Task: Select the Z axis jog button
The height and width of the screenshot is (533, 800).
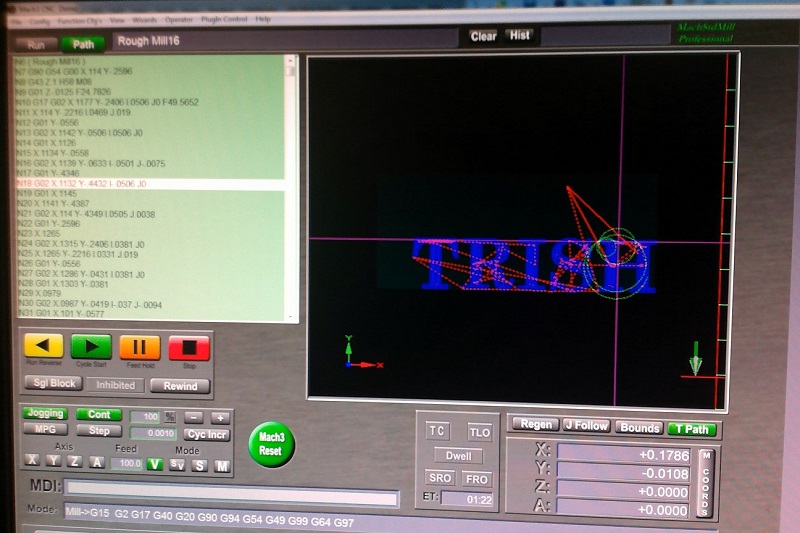Action: point(74,462)
